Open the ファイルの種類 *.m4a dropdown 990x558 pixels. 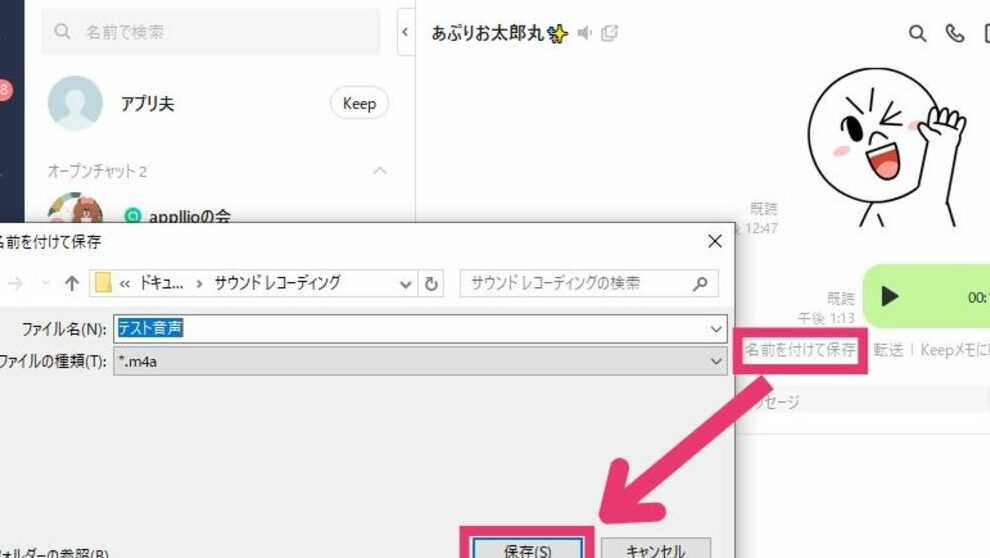(x=420, y=361)
